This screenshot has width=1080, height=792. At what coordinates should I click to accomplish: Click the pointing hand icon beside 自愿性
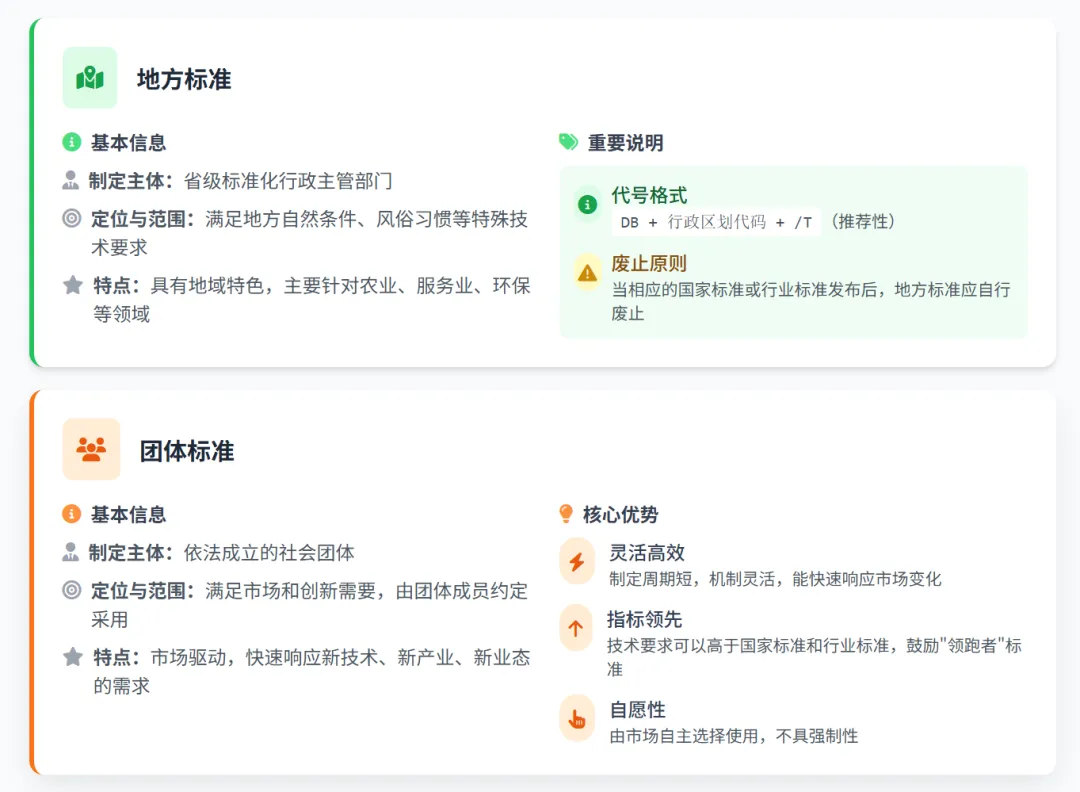tap(576, 718)
